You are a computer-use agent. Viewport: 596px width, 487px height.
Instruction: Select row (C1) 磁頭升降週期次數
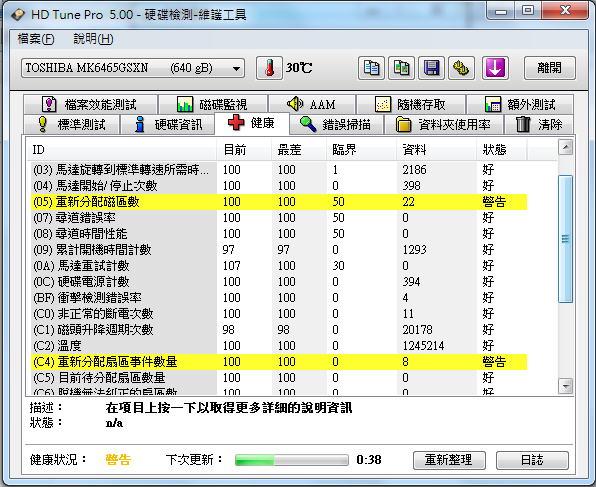point(279,330)
